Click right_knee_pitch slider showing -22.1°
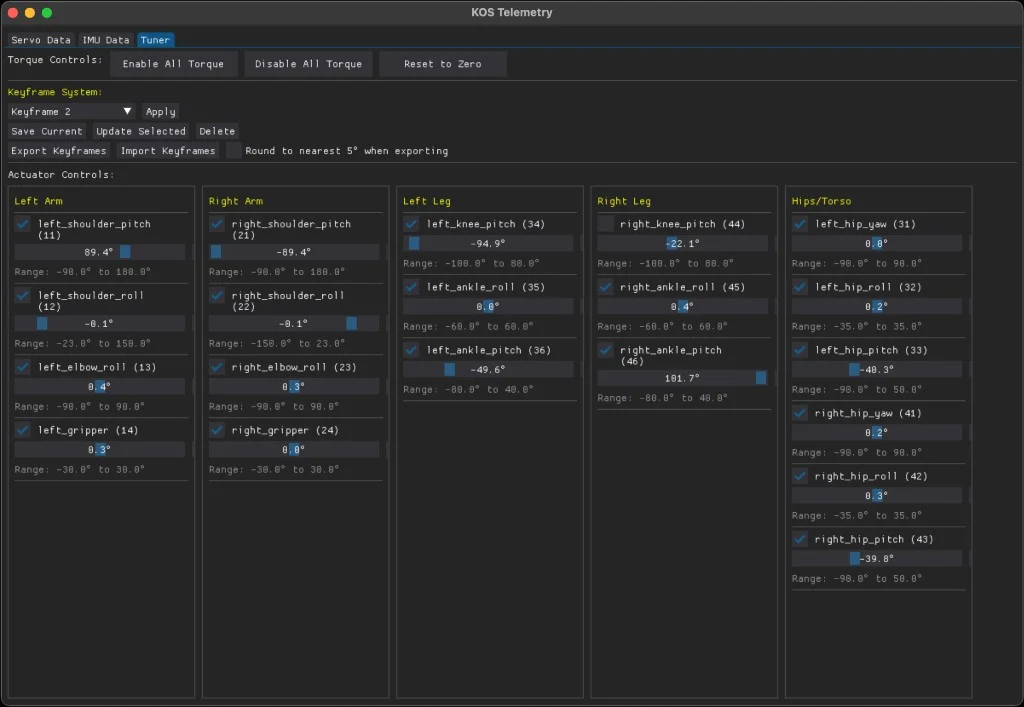Screen dimensions: 1024x707 pos(682,244)
